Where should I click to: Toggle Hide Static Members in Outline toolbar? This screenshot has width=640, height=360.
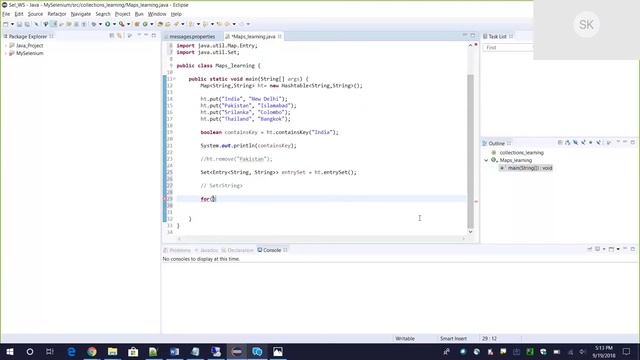[x=583, y=142]
